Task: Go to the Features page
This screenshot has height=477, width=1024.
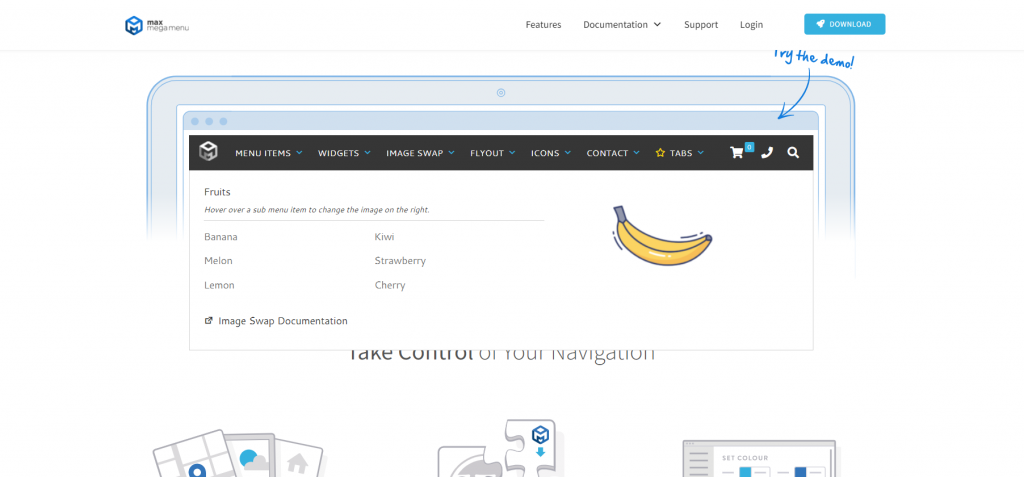Action: click(x=543, y=25)
